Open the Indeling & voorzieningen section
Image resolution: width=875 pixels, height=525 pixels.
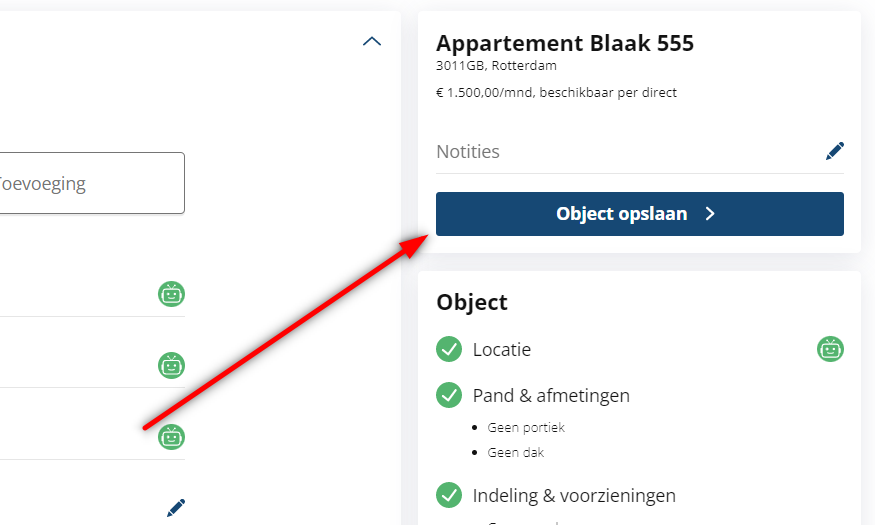coord(574,495)
